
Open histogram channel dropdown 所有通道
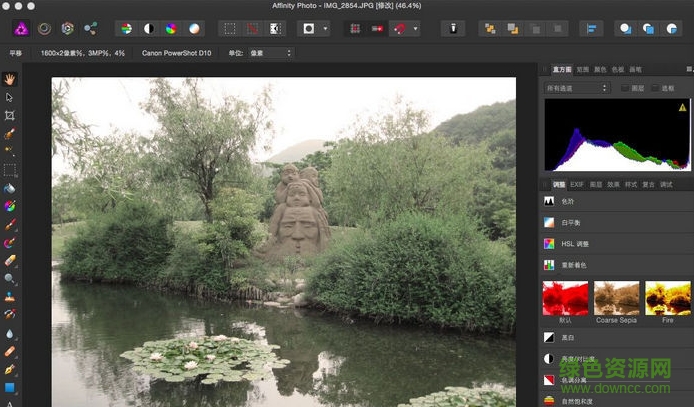(x=577, y=88)
